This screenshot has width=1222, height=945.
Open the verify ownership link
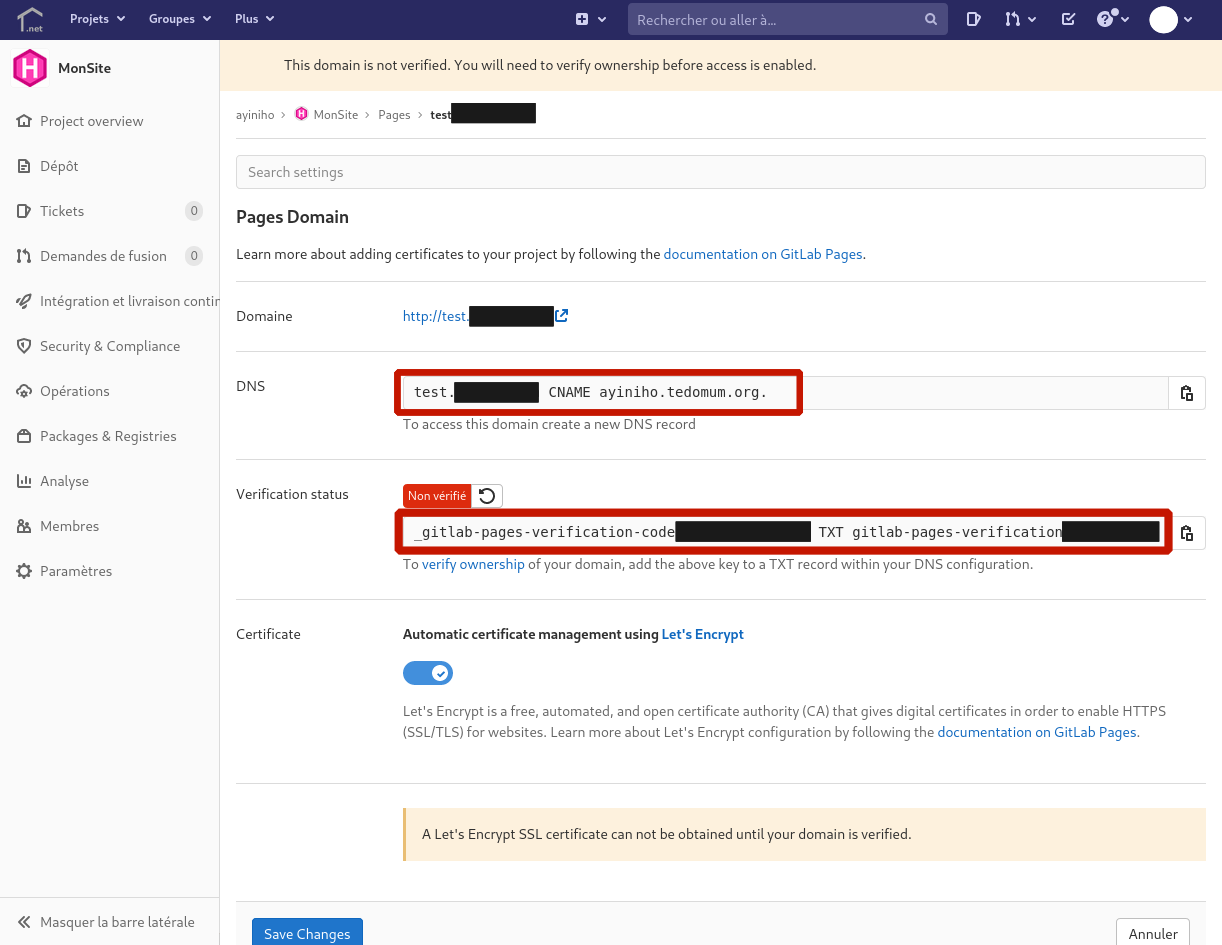(x=473, y=564)
